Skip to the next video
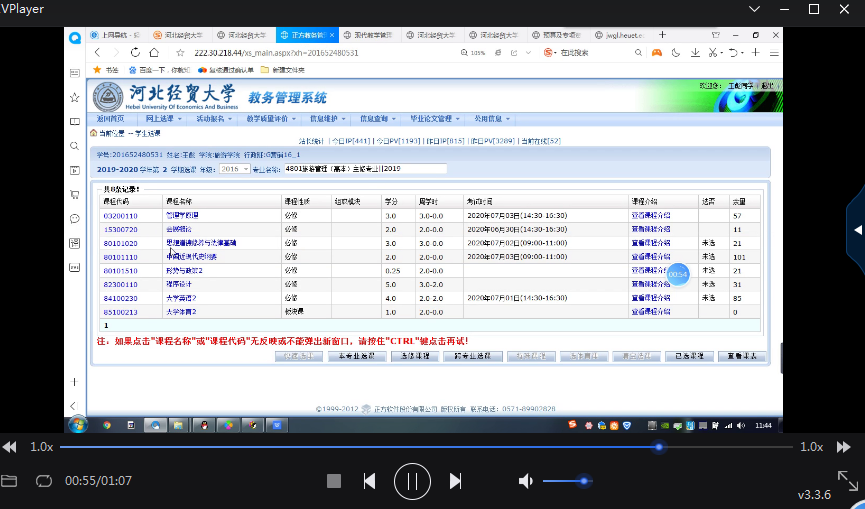This screenshot has width=865, height=509. click(x=455, y=481)
